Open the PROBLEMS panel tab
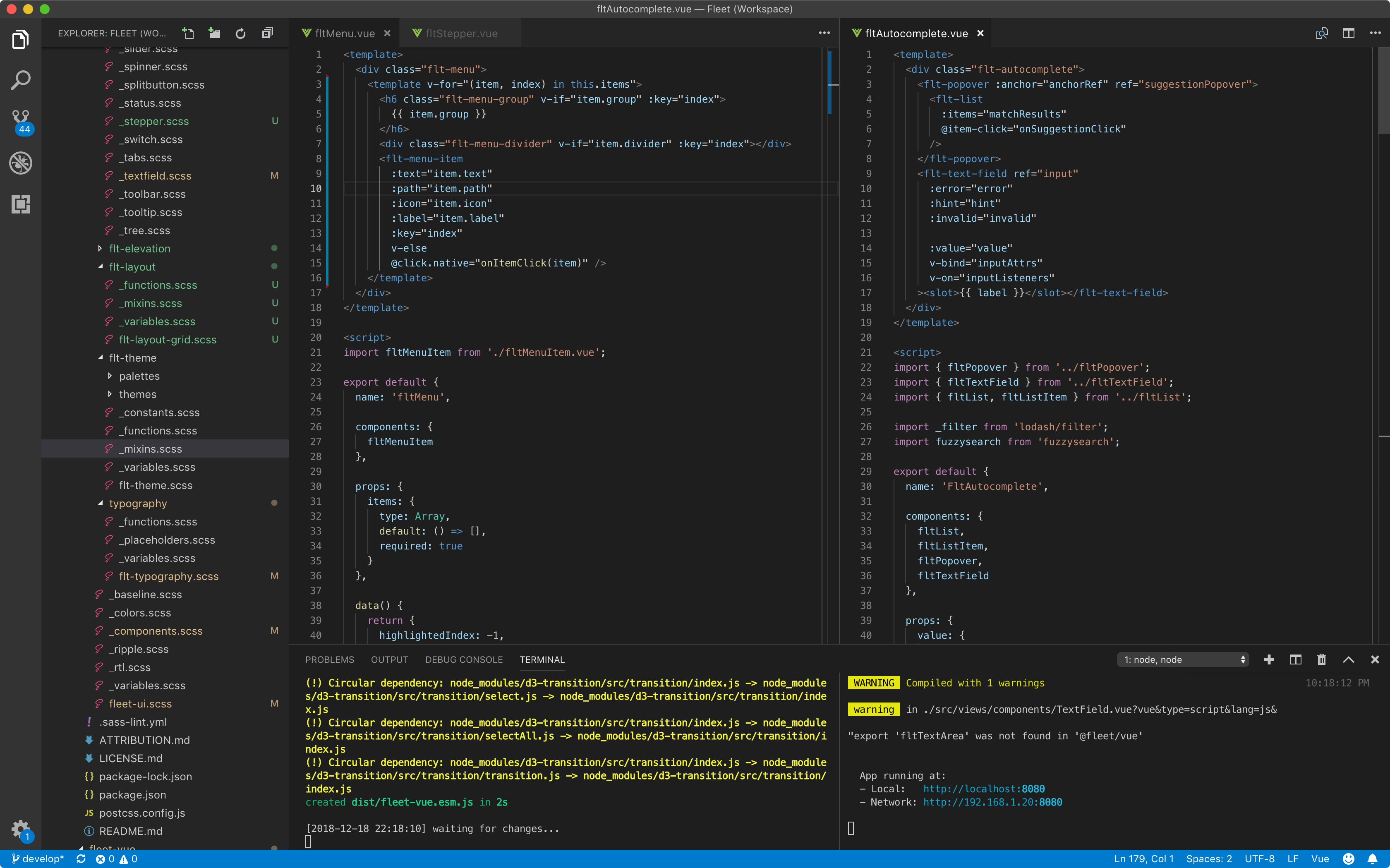 tap(329, 659)
